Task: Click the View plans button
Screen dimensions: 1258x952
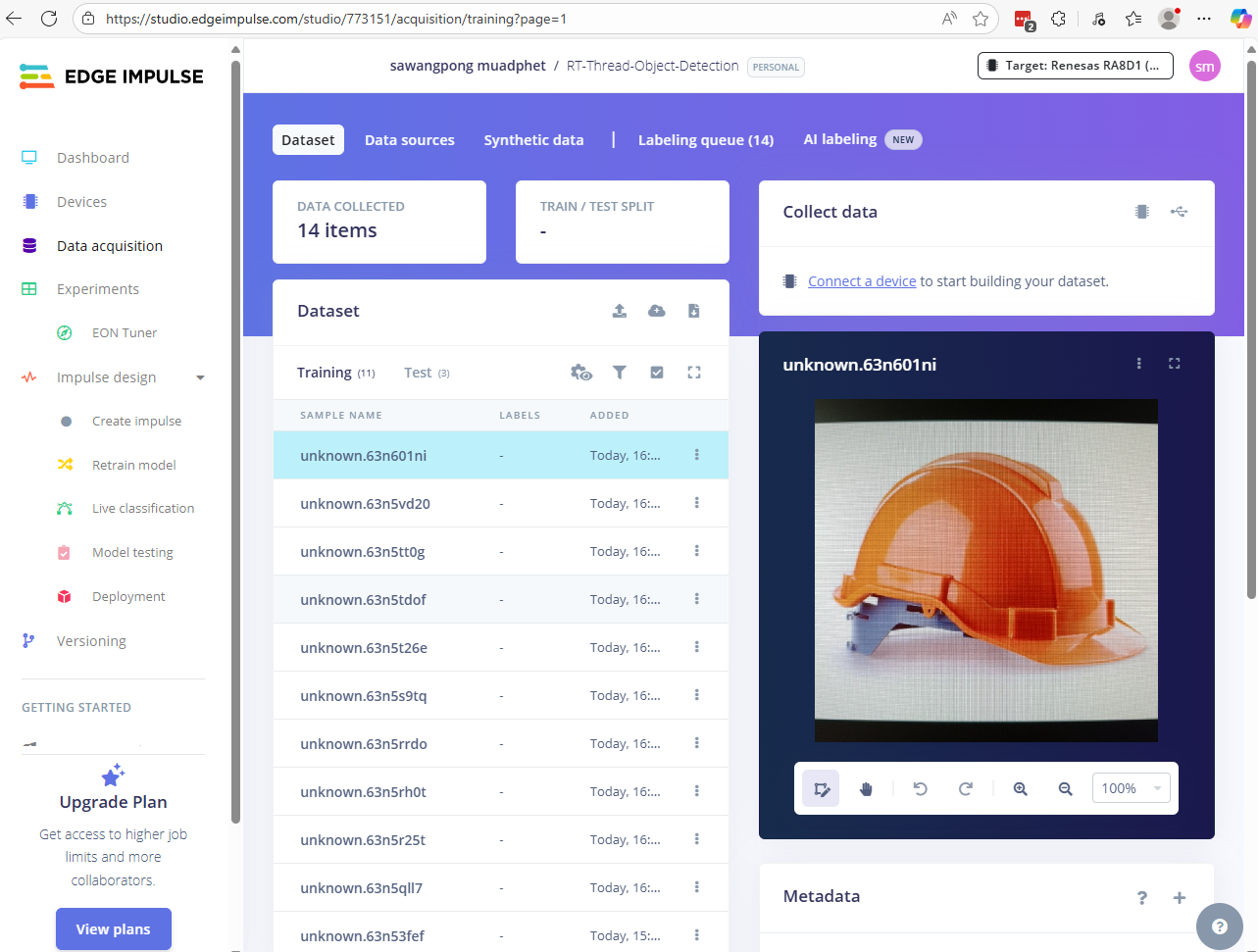Action: click(114, 928)
